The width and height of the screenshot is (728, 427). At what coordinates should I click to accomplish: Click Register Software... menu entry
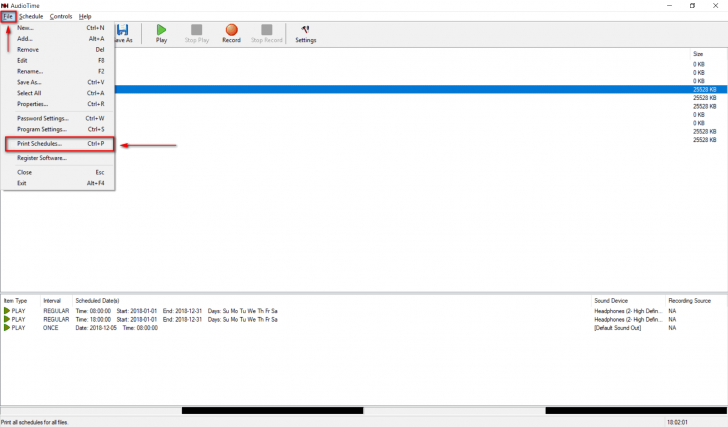pos(58,158)
